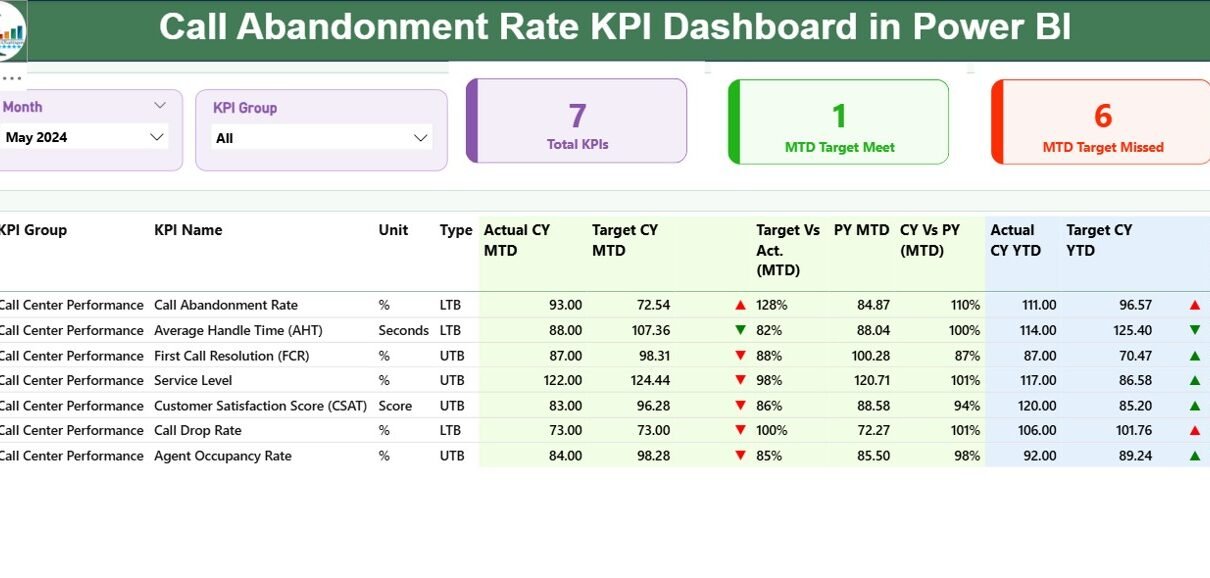Click the green YTD up arrow for First Call Resolution

pyautogui.click(x=1195, y=356)
